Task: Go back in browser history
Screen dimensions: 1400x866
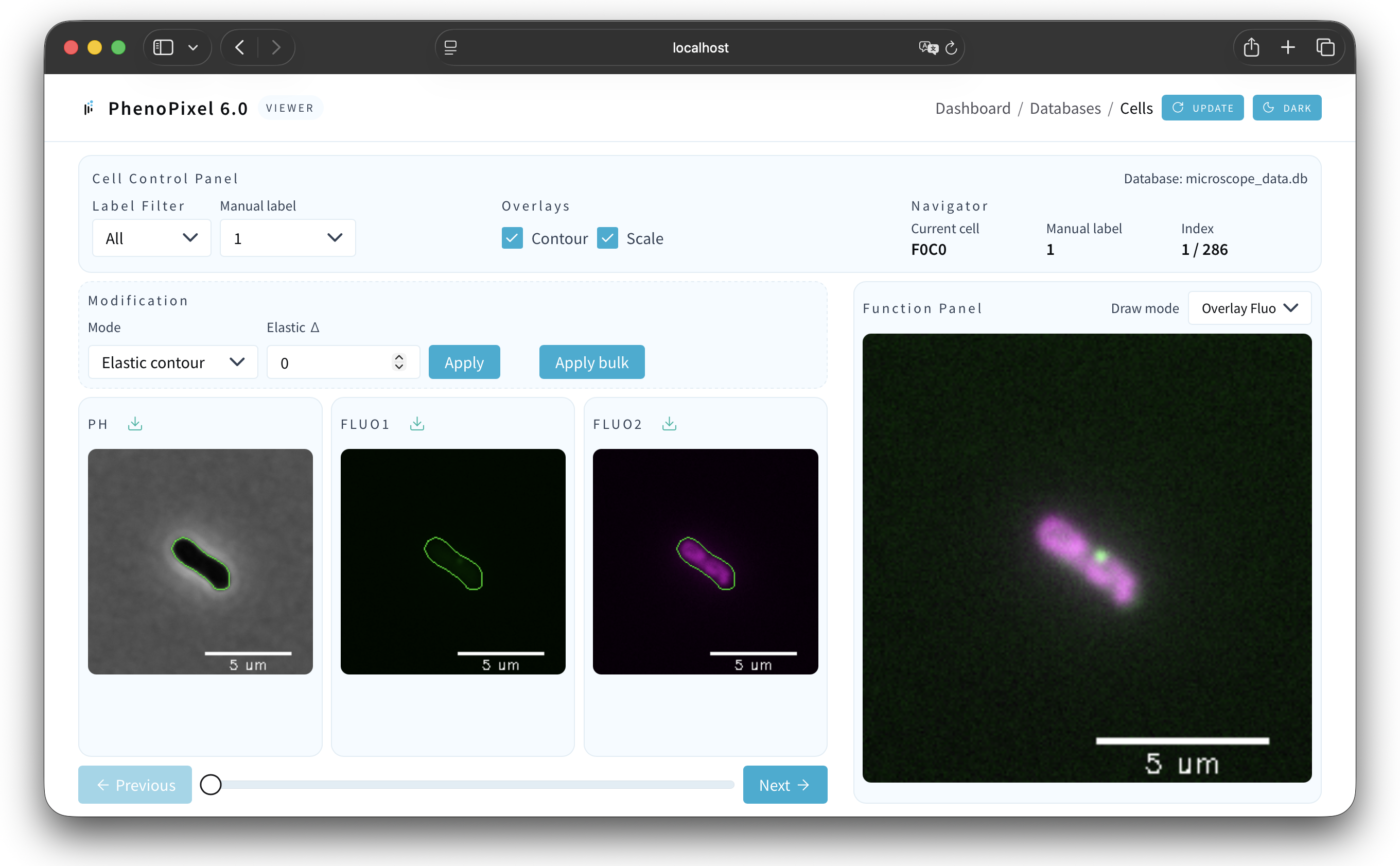Action: pyautogui.click(x=240, y=47)
